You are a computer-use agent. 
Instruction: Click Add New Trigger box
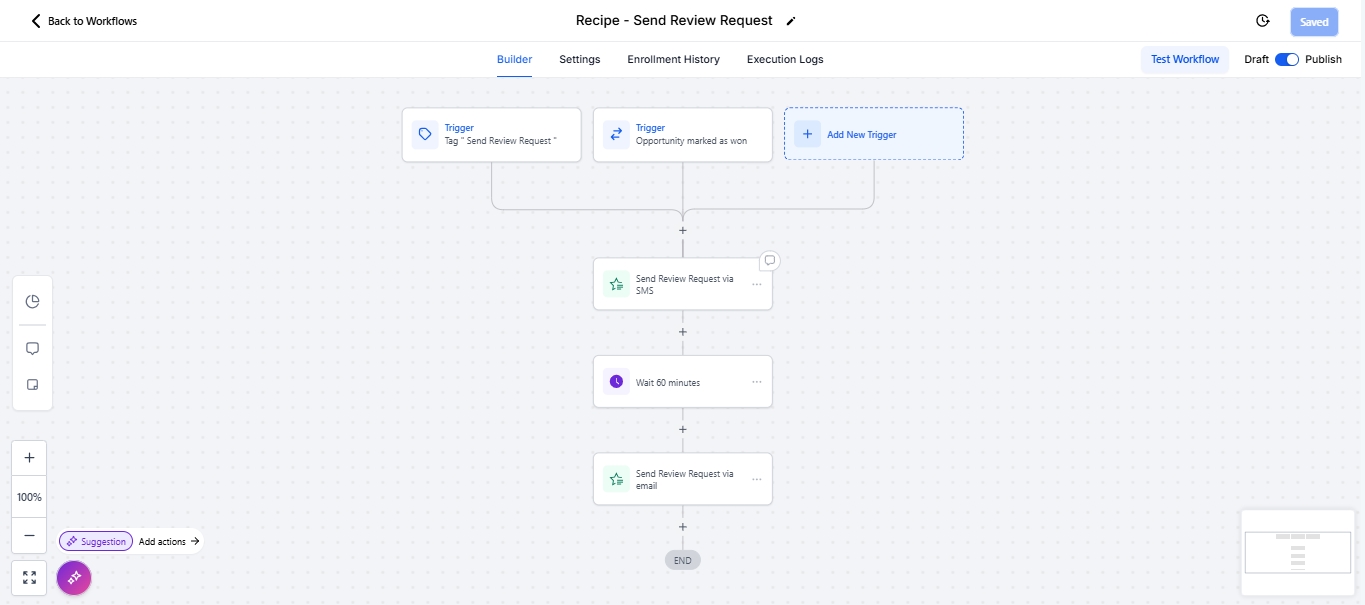(873, 134)
